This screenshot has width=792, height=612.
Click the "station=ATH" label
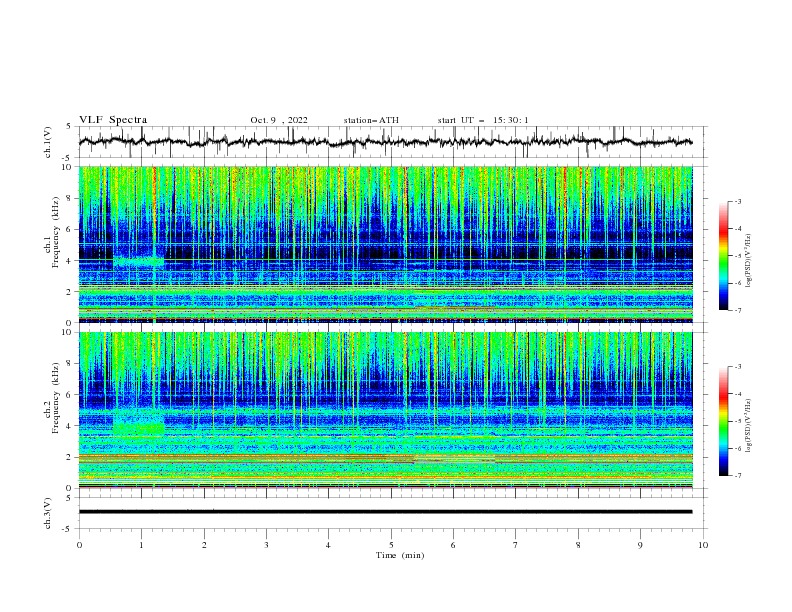point(371,120)
